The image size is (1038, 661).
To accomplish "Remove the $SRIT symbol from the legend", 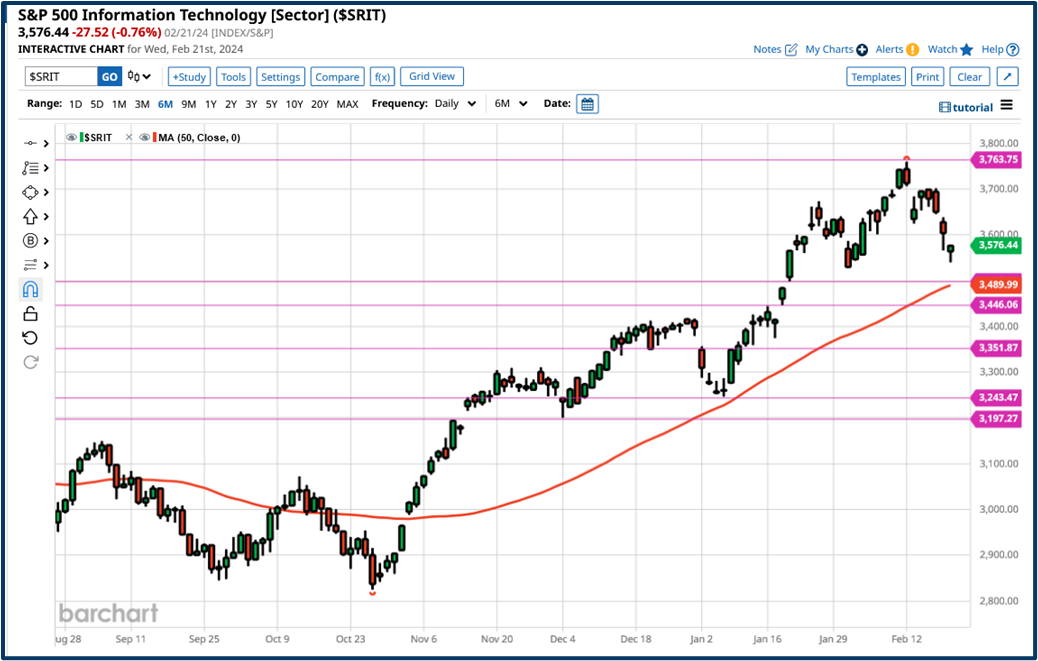I will [x=128, y=137].
